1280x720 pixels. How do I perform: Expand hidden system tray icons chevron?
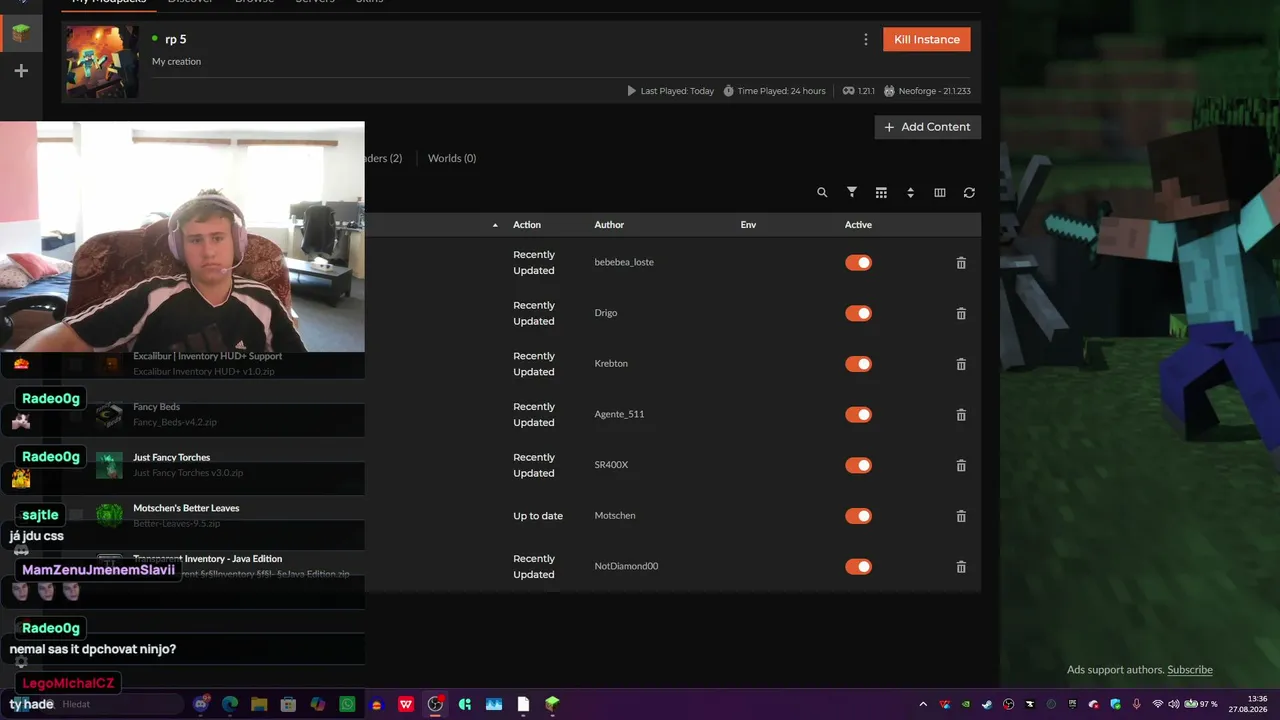pyautogui.click(x=923, y=704)
